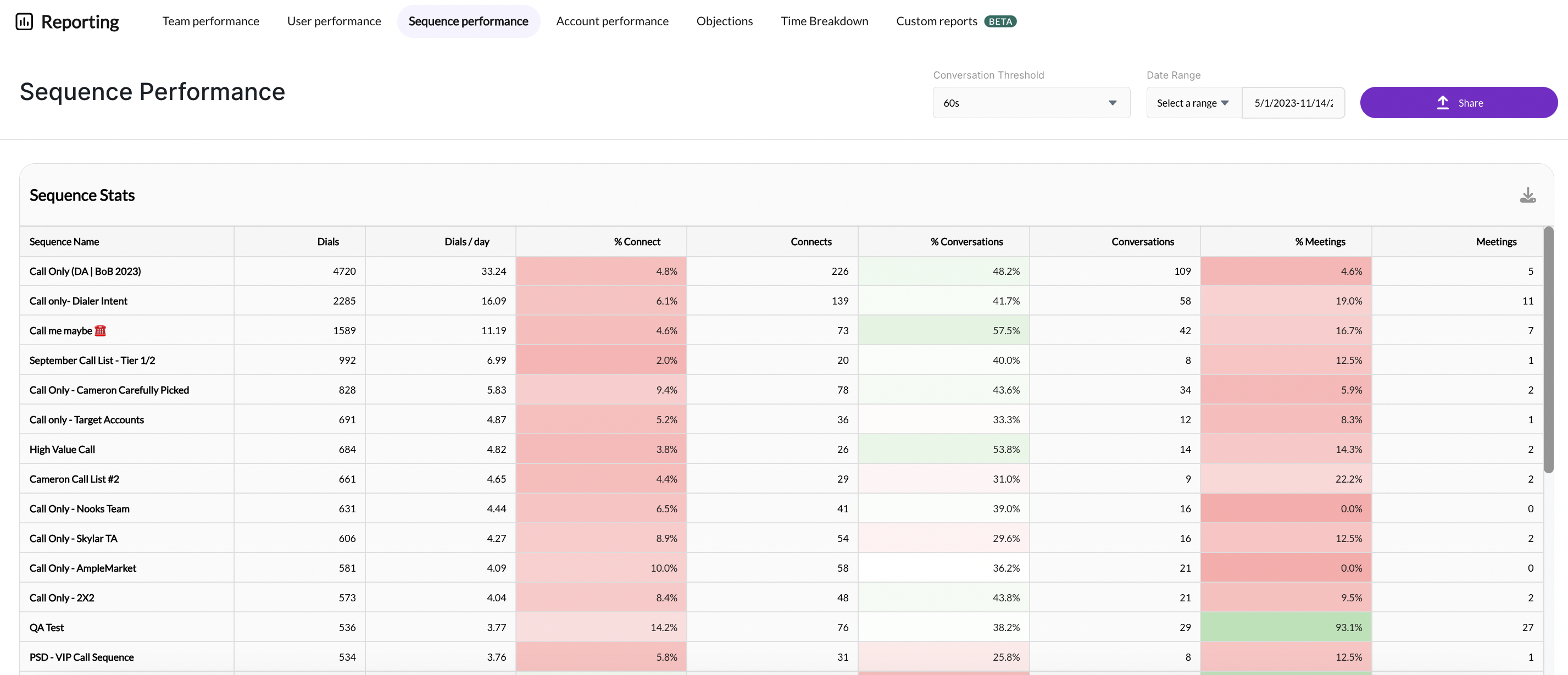Click the Reporting title text

point(80,22)
